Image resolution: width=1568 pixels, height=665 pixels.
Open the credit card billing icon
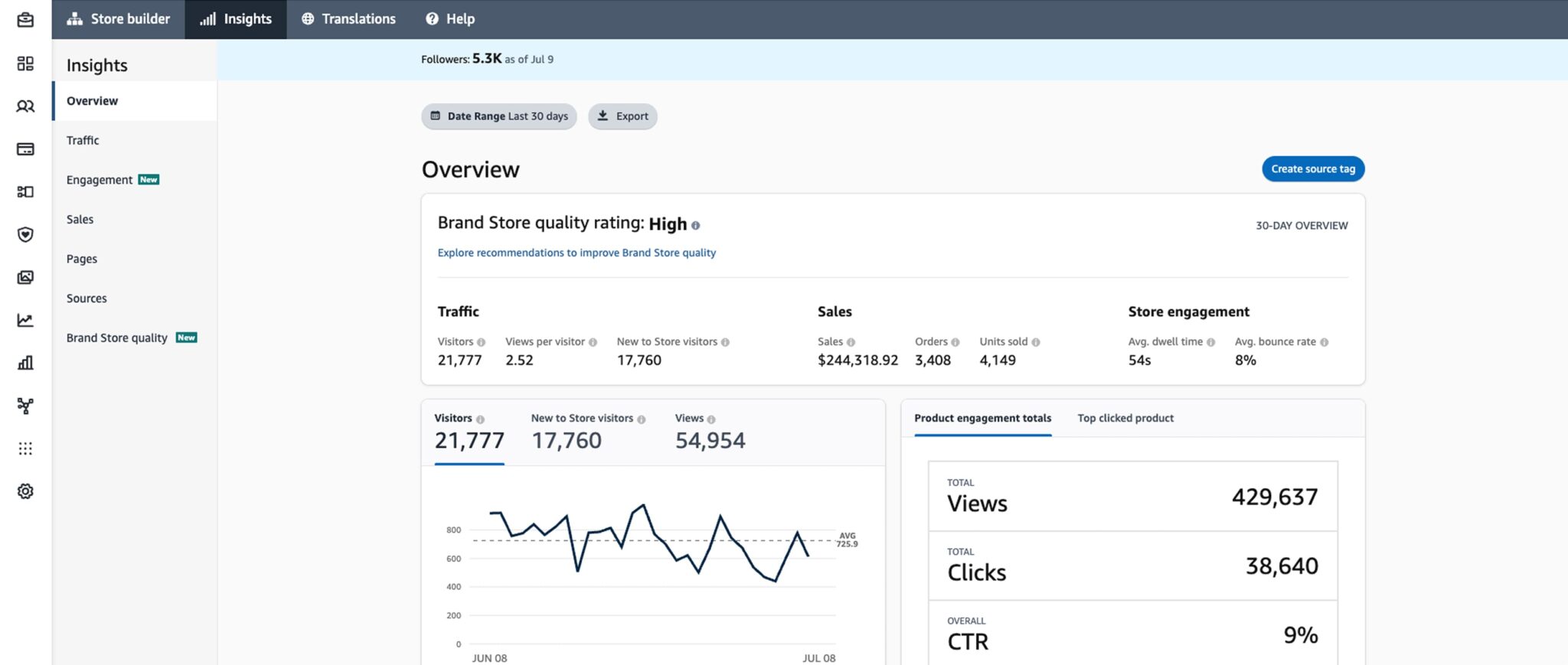(25, 149)
